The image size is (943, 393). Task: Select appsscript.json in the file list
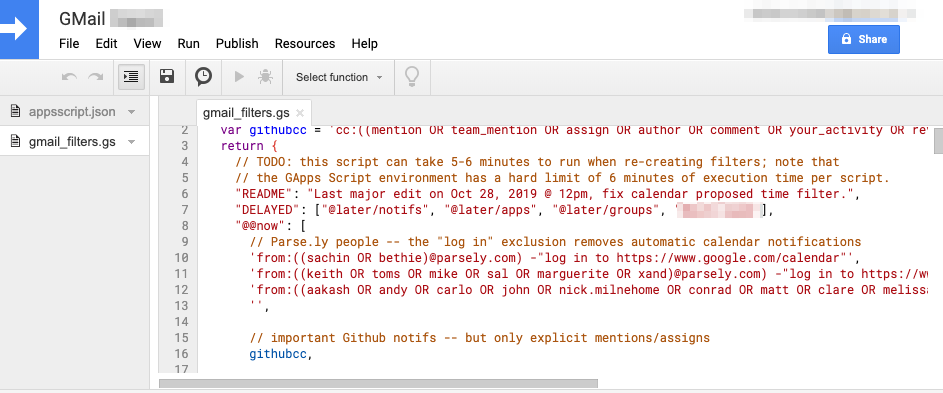[x=72, y=111]
